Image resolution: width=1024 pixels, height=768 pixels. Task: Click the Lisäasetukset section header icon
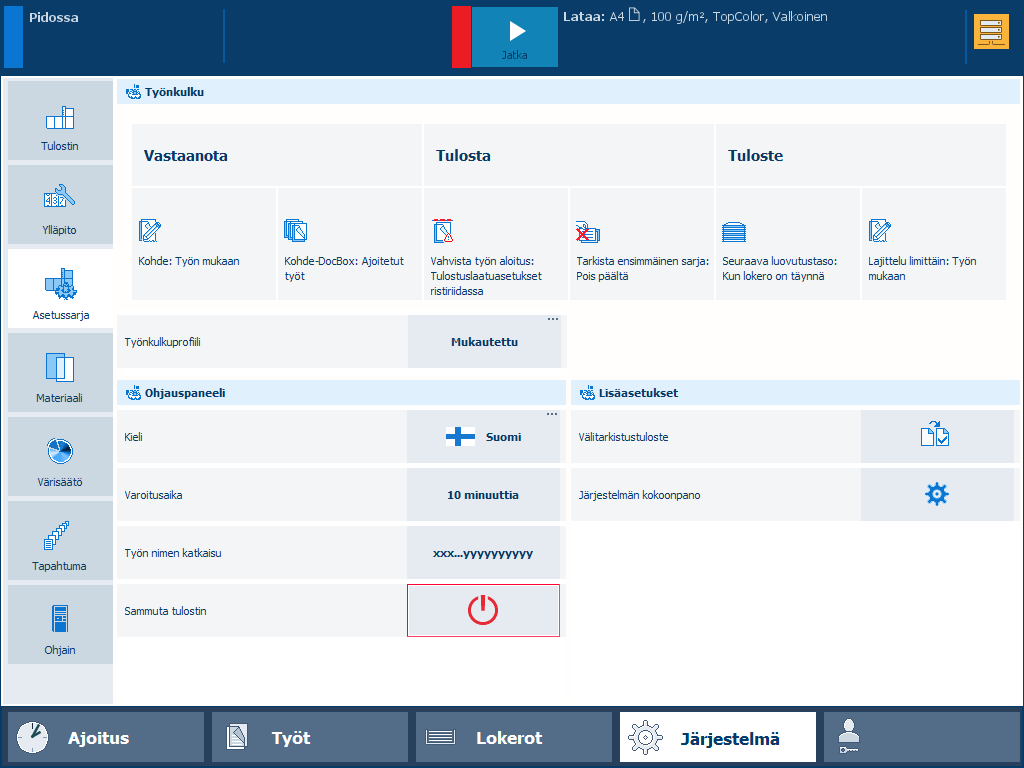coord(587,393)
